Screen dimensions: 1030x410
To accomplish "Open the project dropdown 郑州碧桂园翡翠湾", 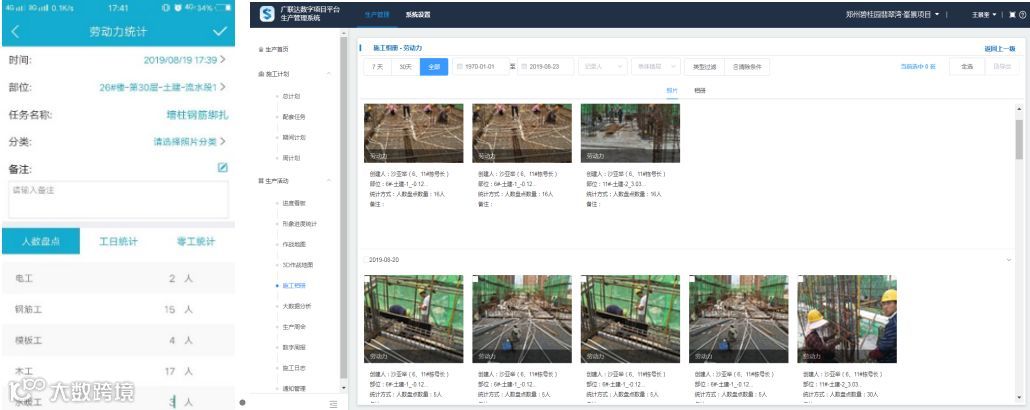I will (892, 14).
